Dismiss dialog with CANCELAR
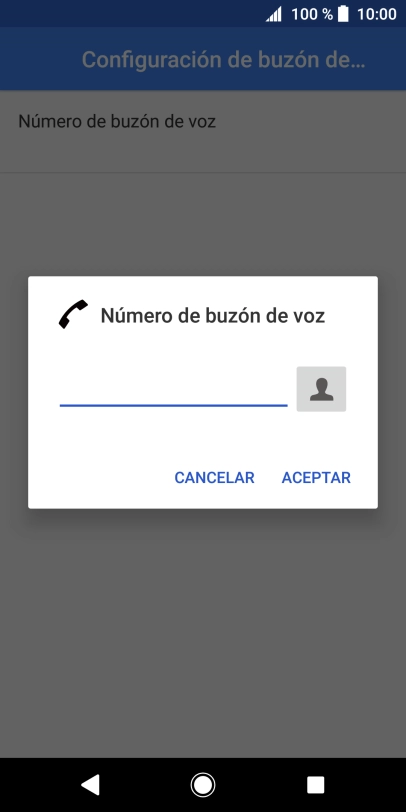Screen dimensions: 406x812 [x=214, y=477]
